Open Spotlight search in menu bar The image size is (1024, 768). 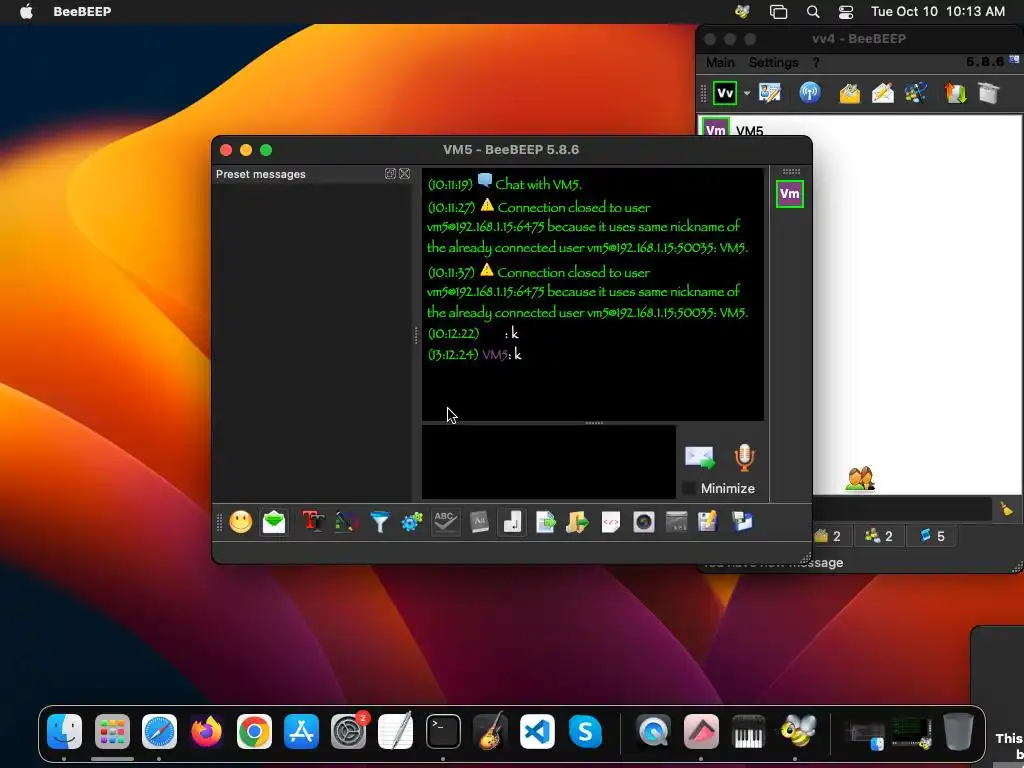[812, 11]
